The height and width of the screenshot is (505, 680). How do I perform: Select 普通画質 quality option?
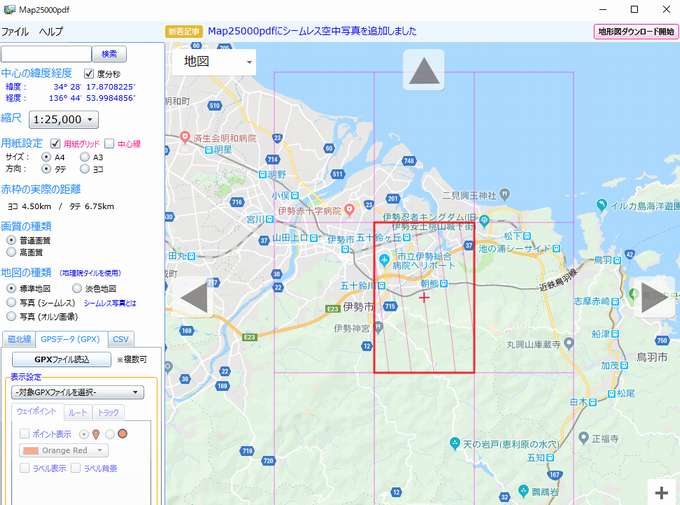point(11,240)
